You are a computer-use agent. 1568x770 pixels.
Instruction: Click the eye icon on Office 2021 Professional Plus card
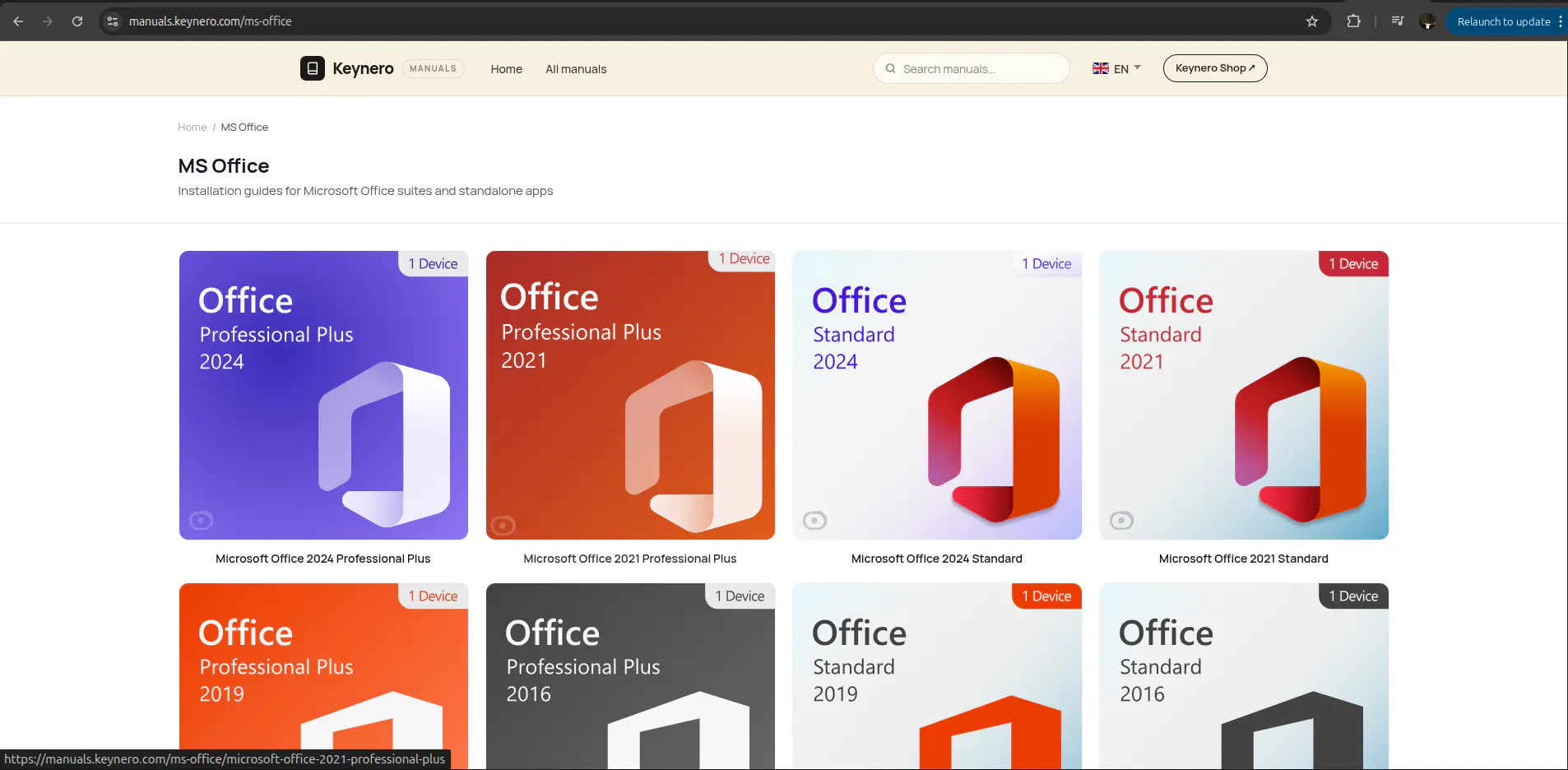click(x=503, y=525)
